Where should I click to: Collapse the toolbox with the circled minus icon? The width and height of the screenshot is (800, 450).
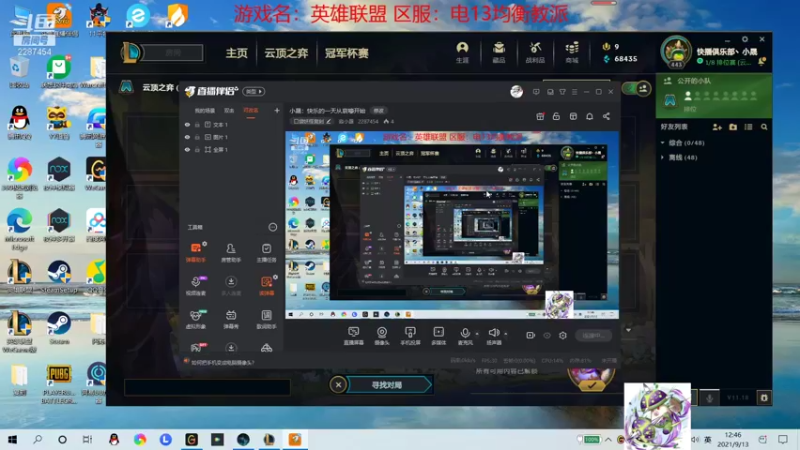click(x=272, y=227)
